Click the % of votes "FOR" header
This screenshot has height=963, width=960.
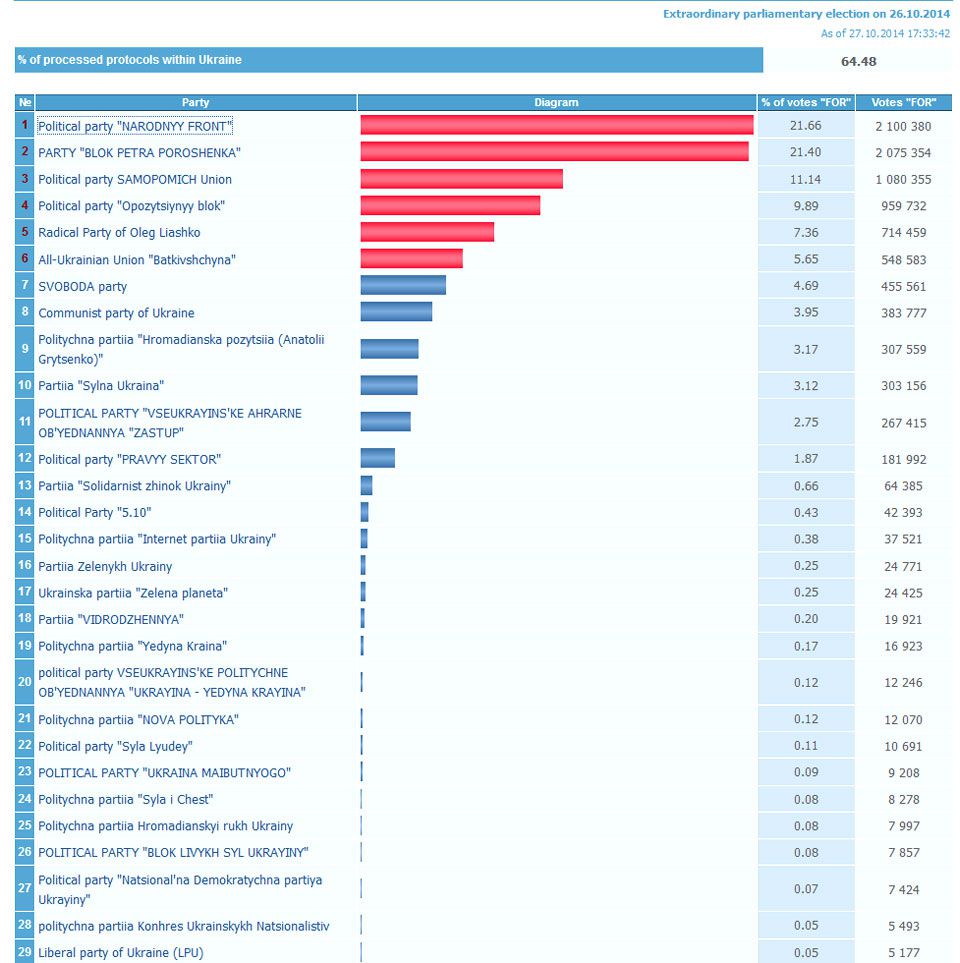805,102
